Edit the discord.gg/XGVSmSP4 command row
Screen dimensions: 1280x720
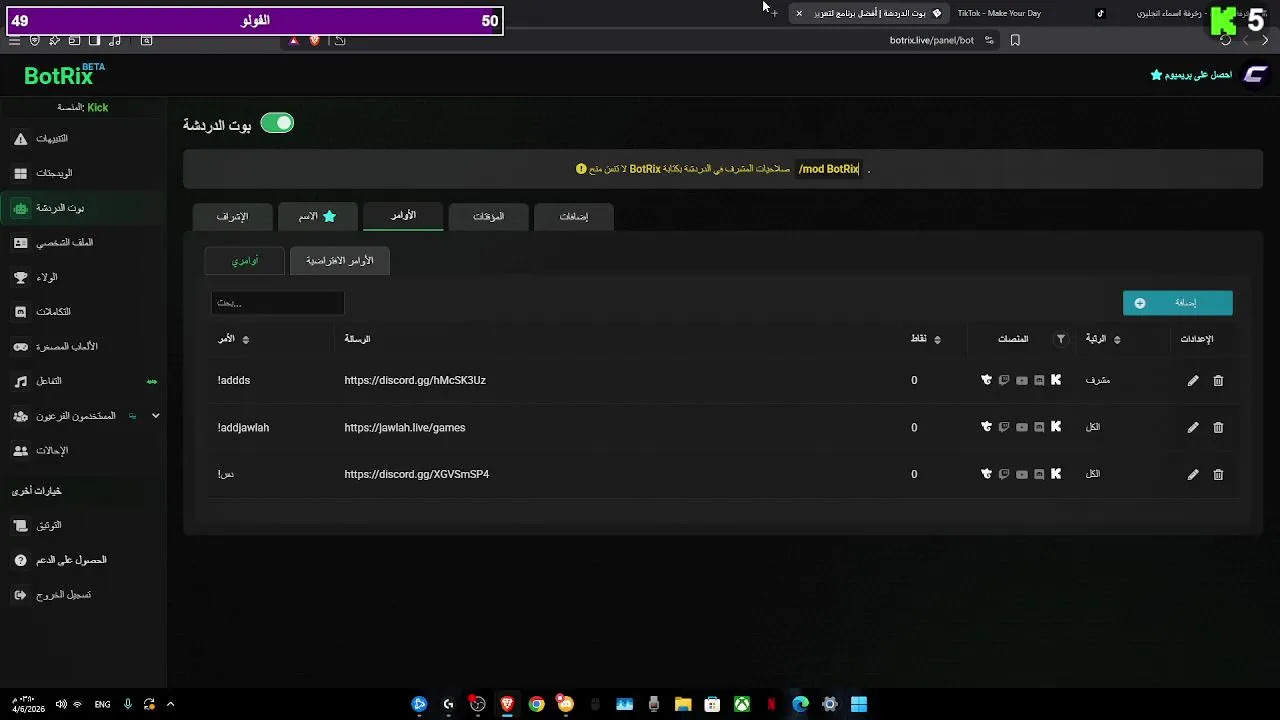1193,474
